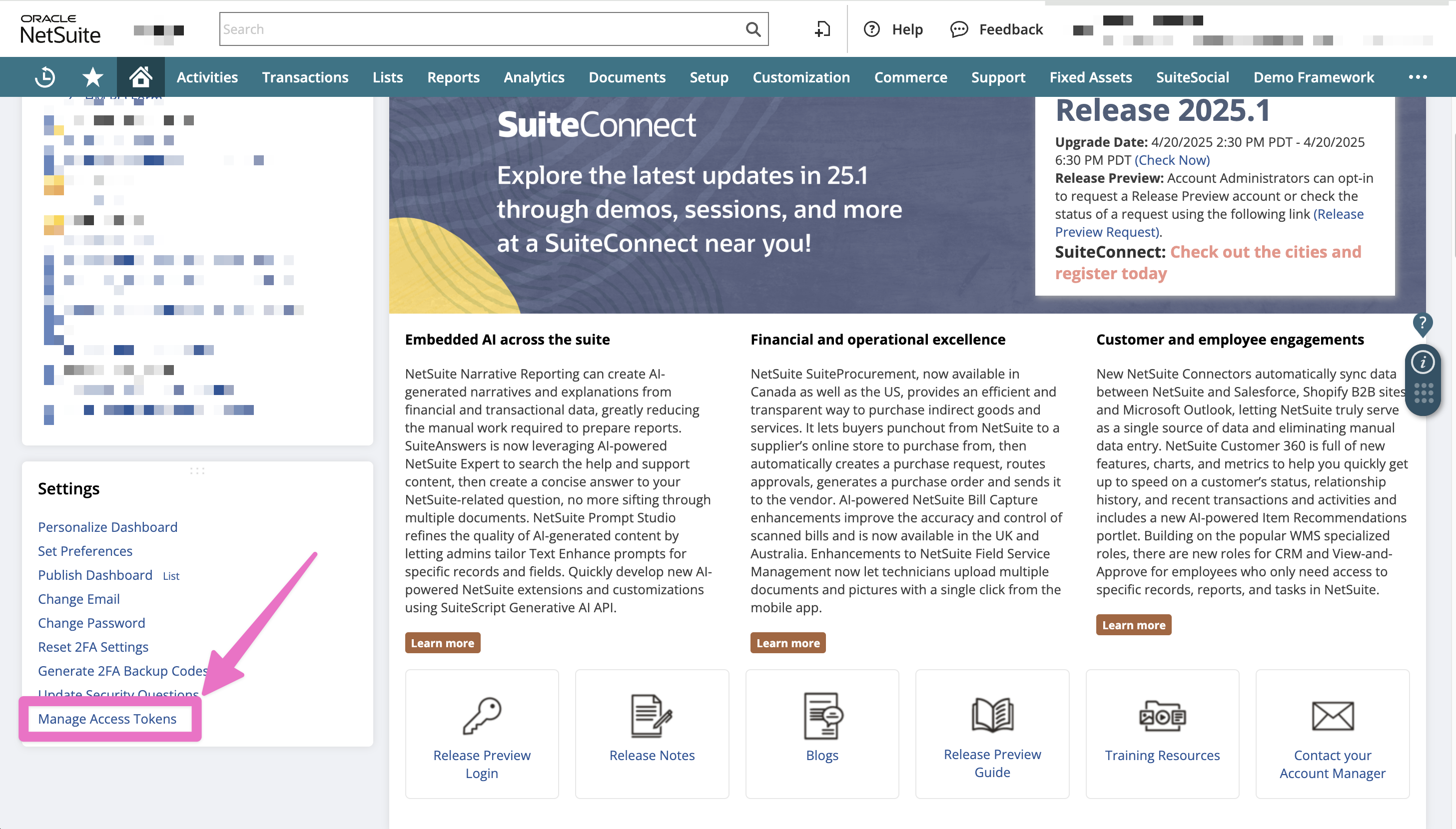The height and width of the screenshot is (829, 1456).
Task: Open the Analytics menu
Action: (534, 77)
